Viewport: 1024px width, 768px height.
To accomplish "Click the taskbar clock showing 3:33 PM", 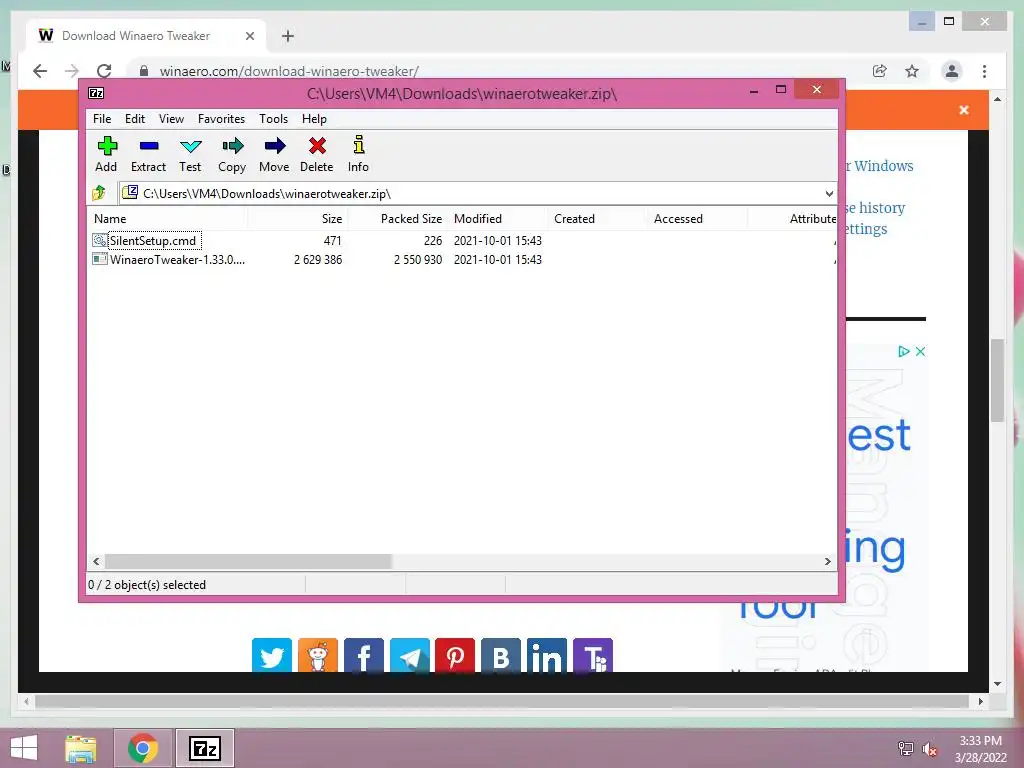I will tap(981, 749).
